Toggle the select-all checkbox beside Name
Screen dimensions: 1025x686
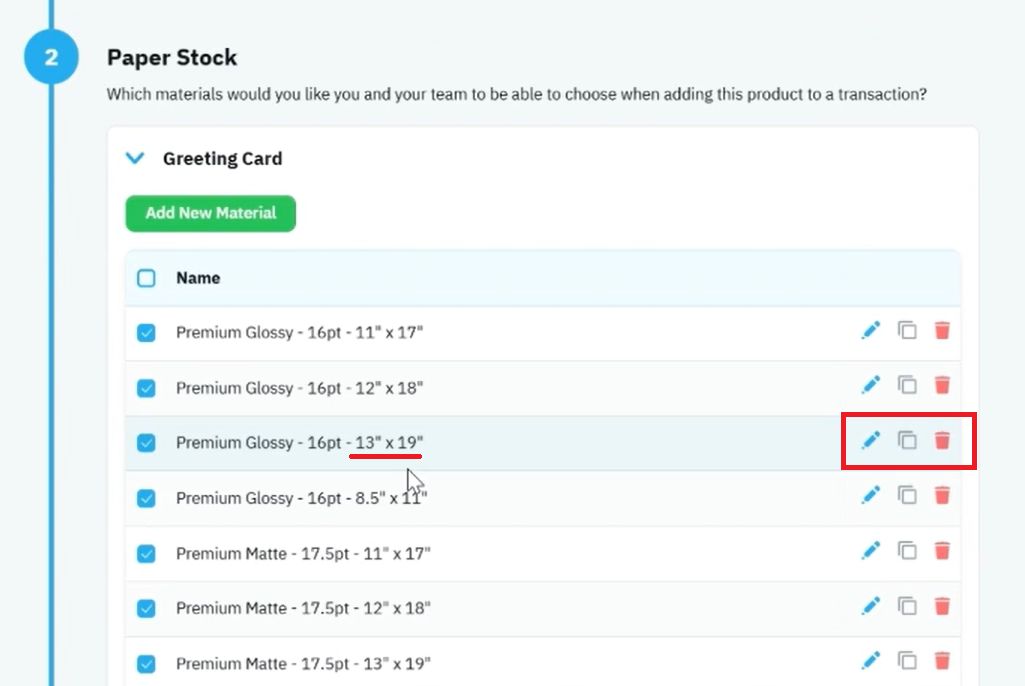(x=146, y=278)
